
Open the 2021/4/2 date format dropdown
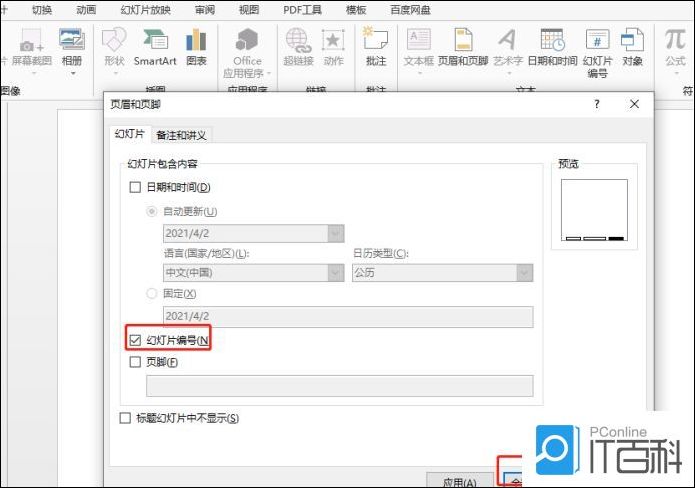(336, 233)
